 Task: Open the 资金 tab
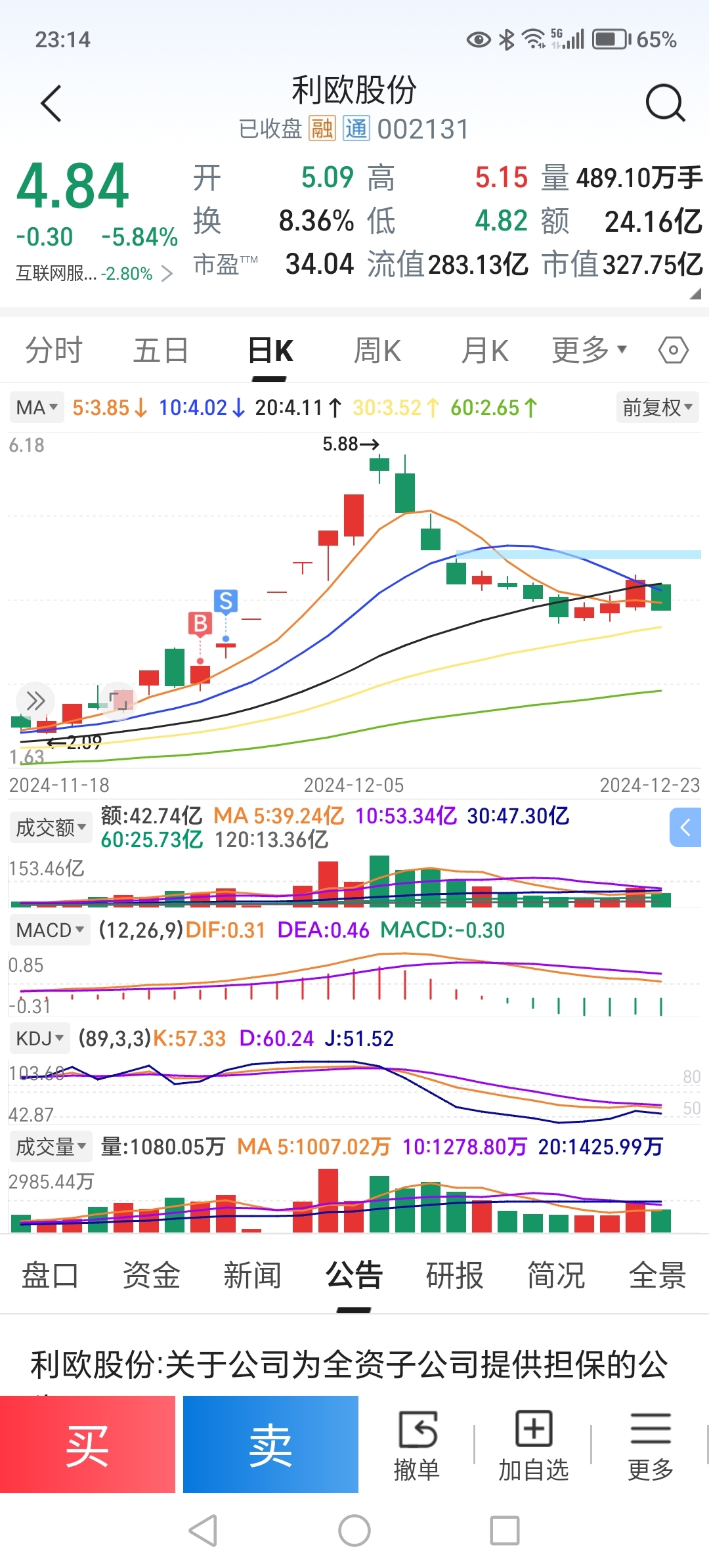click(152, 1275)
